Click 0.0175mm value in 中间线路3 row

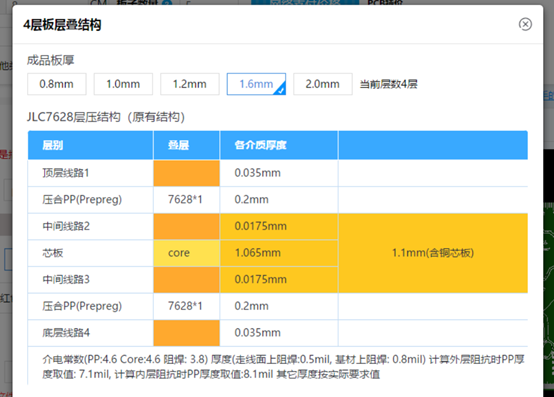click(260, 279)
